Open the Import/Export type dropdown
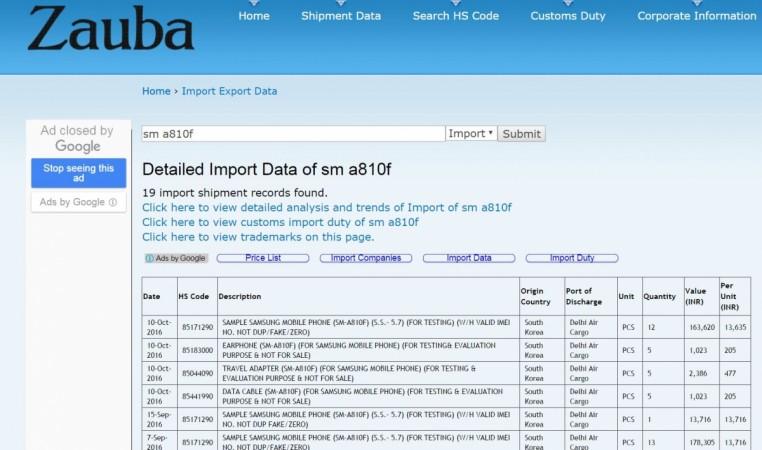 [470, 134]
